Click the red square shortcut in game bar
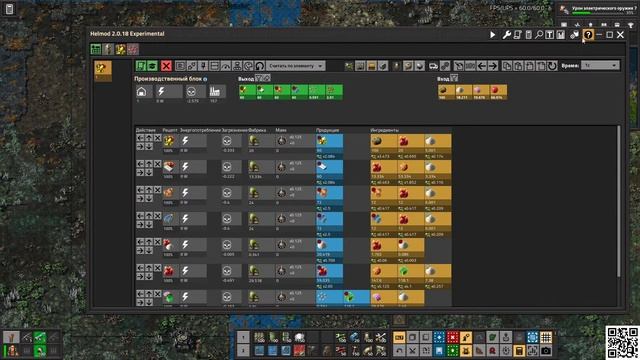The height and width of the screenshot is (360, 640). click(x=452, y=337)
